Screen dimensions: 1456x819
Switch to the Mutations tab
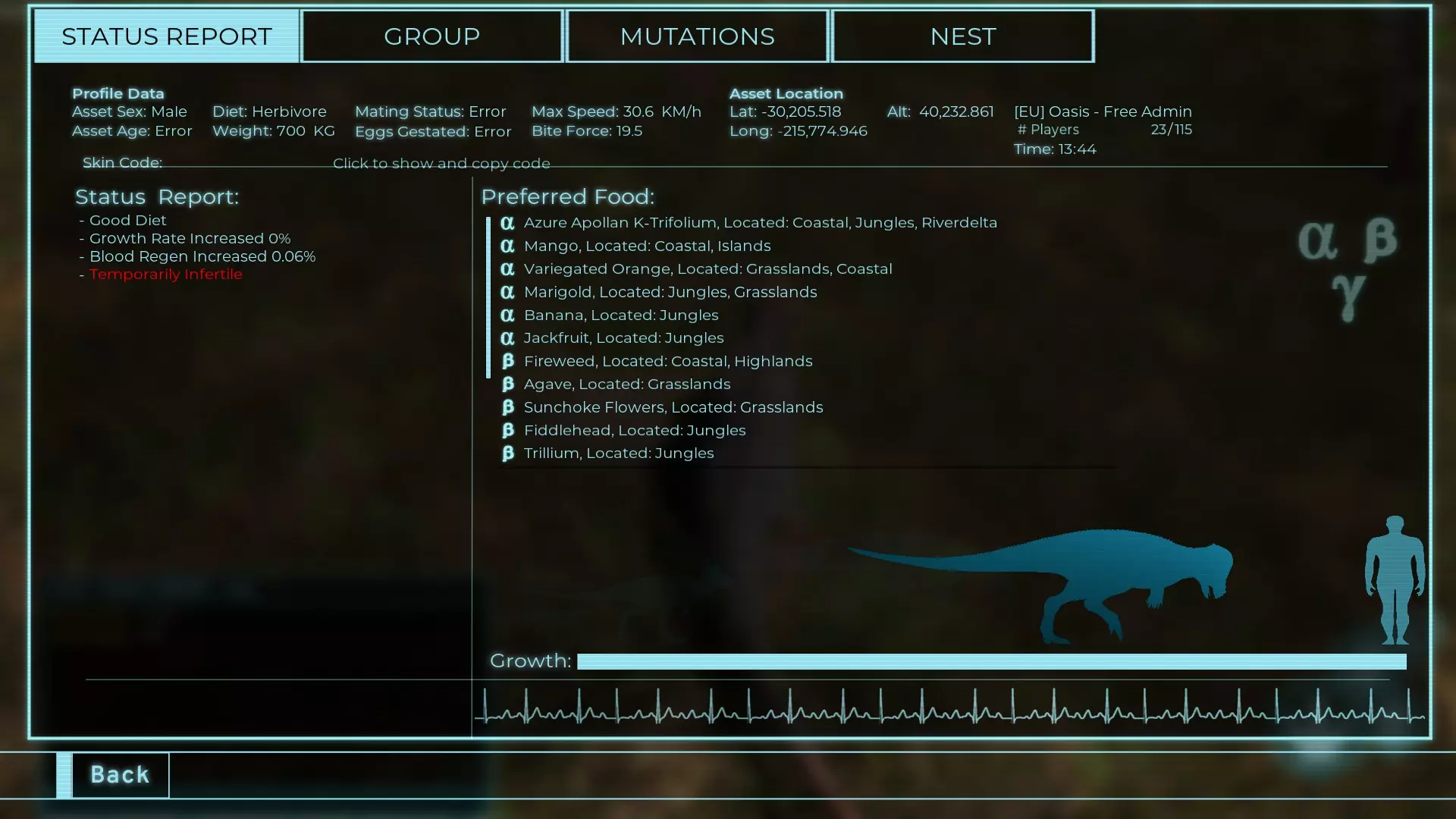pos(697,36)
